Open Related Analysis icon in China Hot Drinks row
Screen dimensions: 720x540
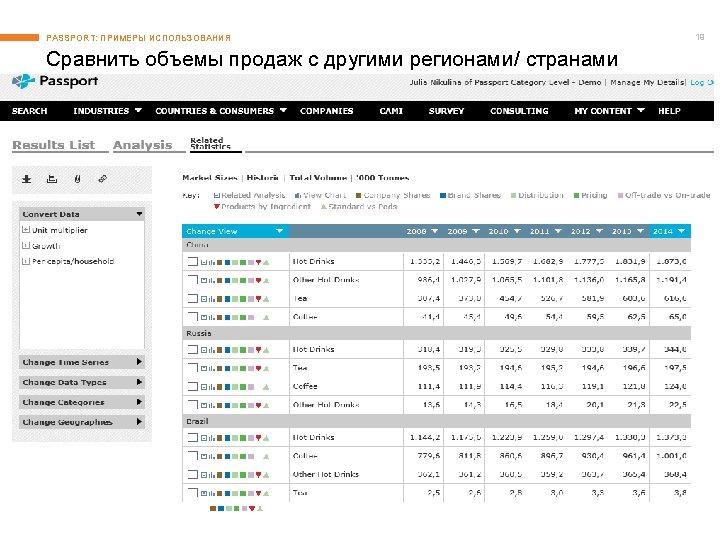[204, 262]
